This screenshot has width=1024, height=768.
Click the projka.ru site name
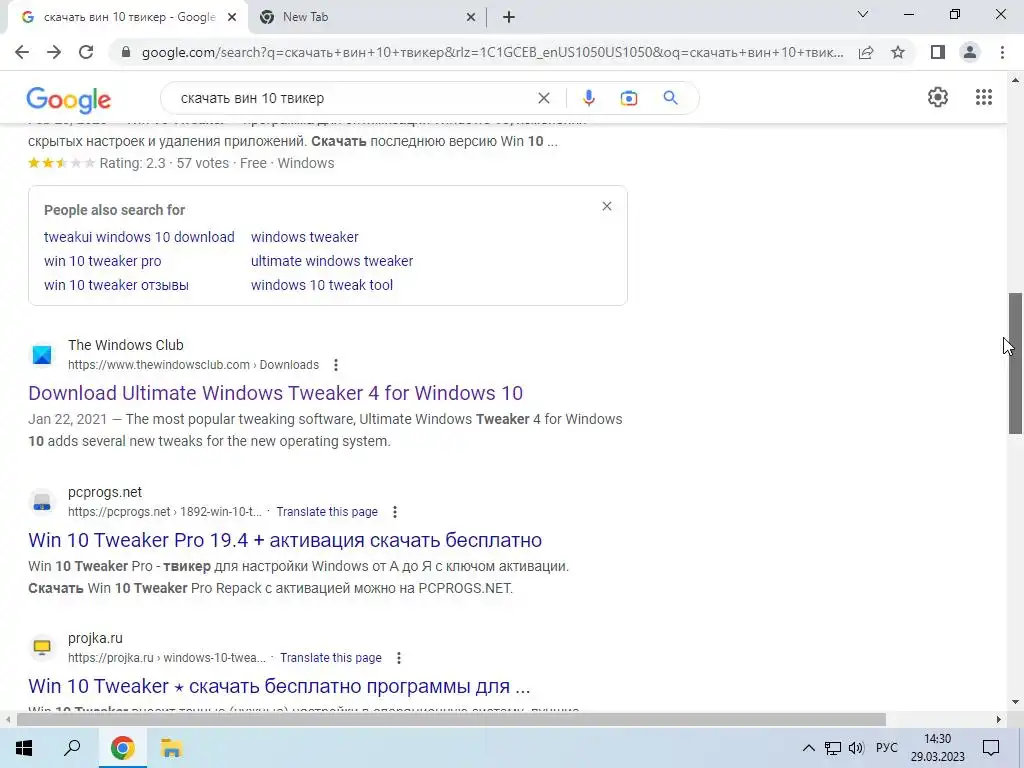coord(95,639)
